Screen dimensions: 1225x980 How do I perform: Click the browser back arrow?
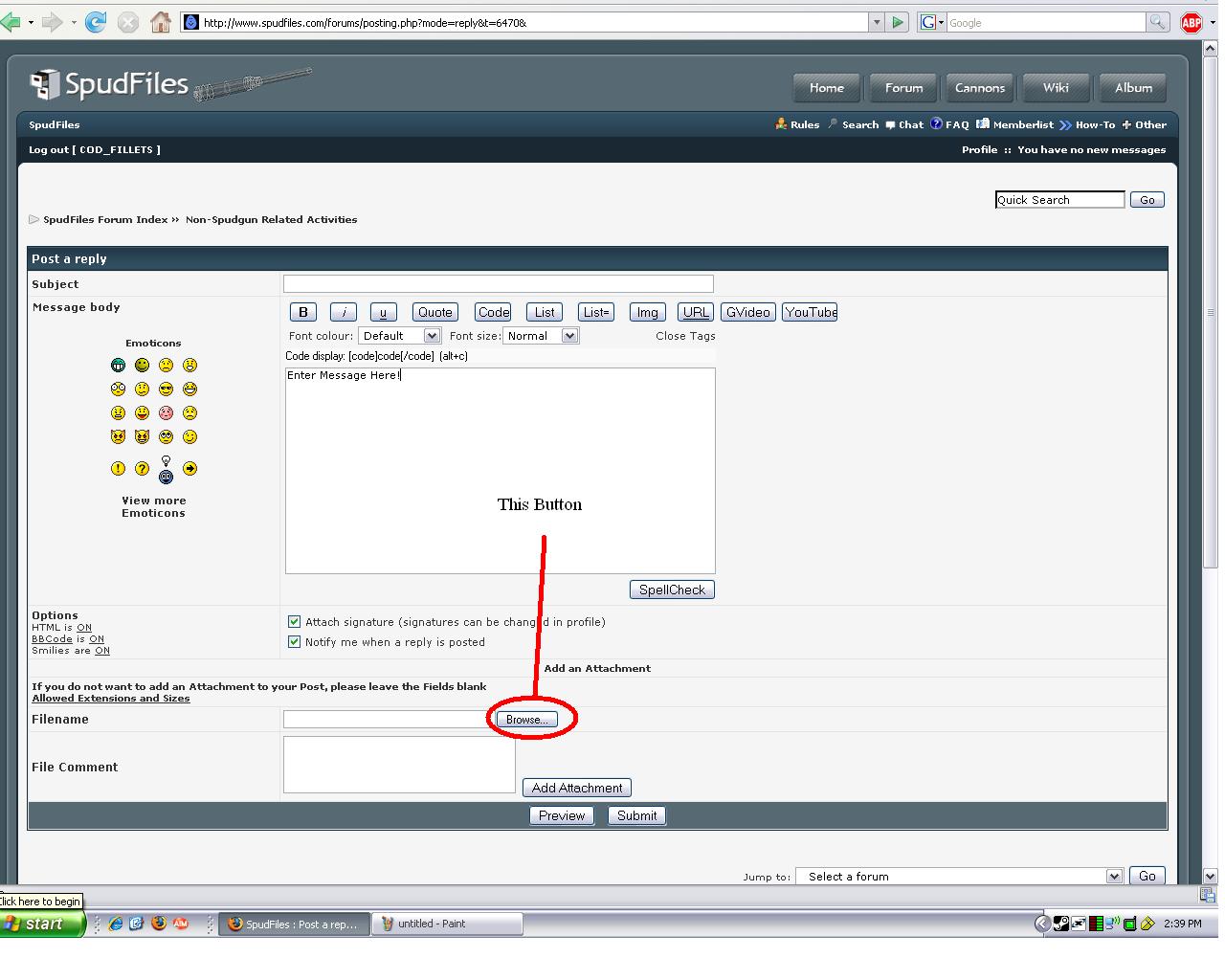tap(11, 22)
